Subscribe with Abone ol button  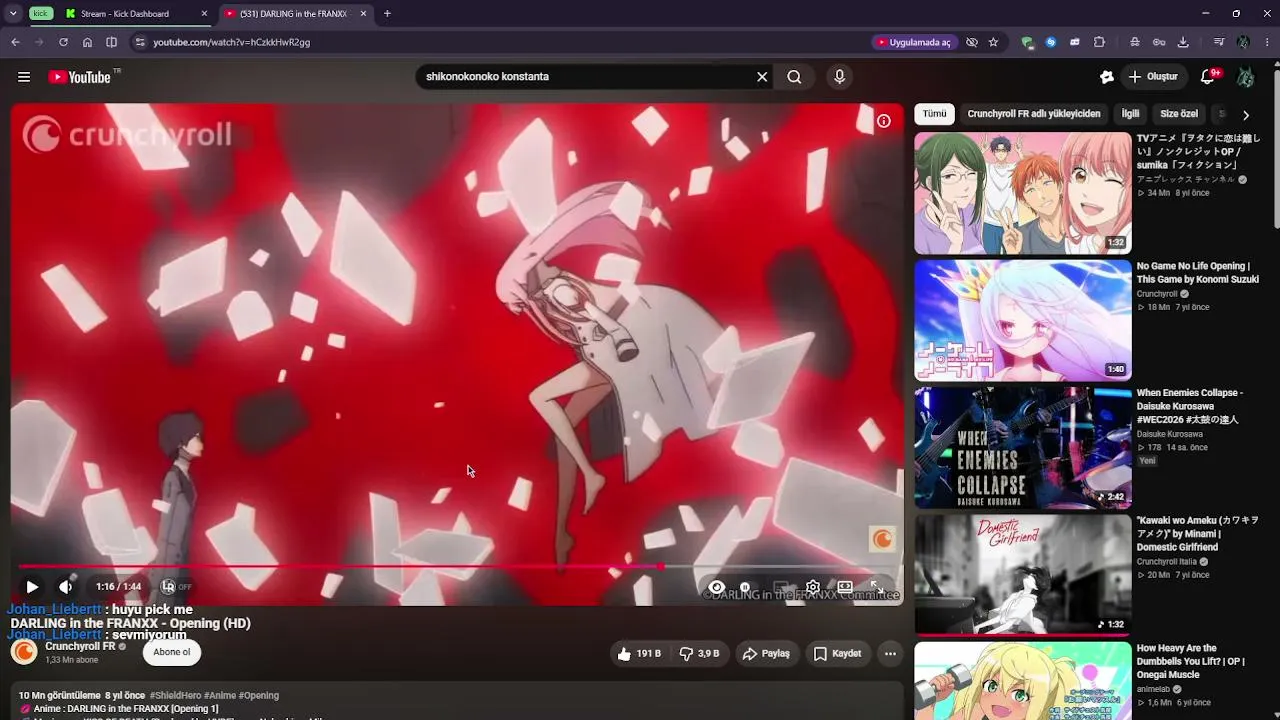click(x=172, y=652)
